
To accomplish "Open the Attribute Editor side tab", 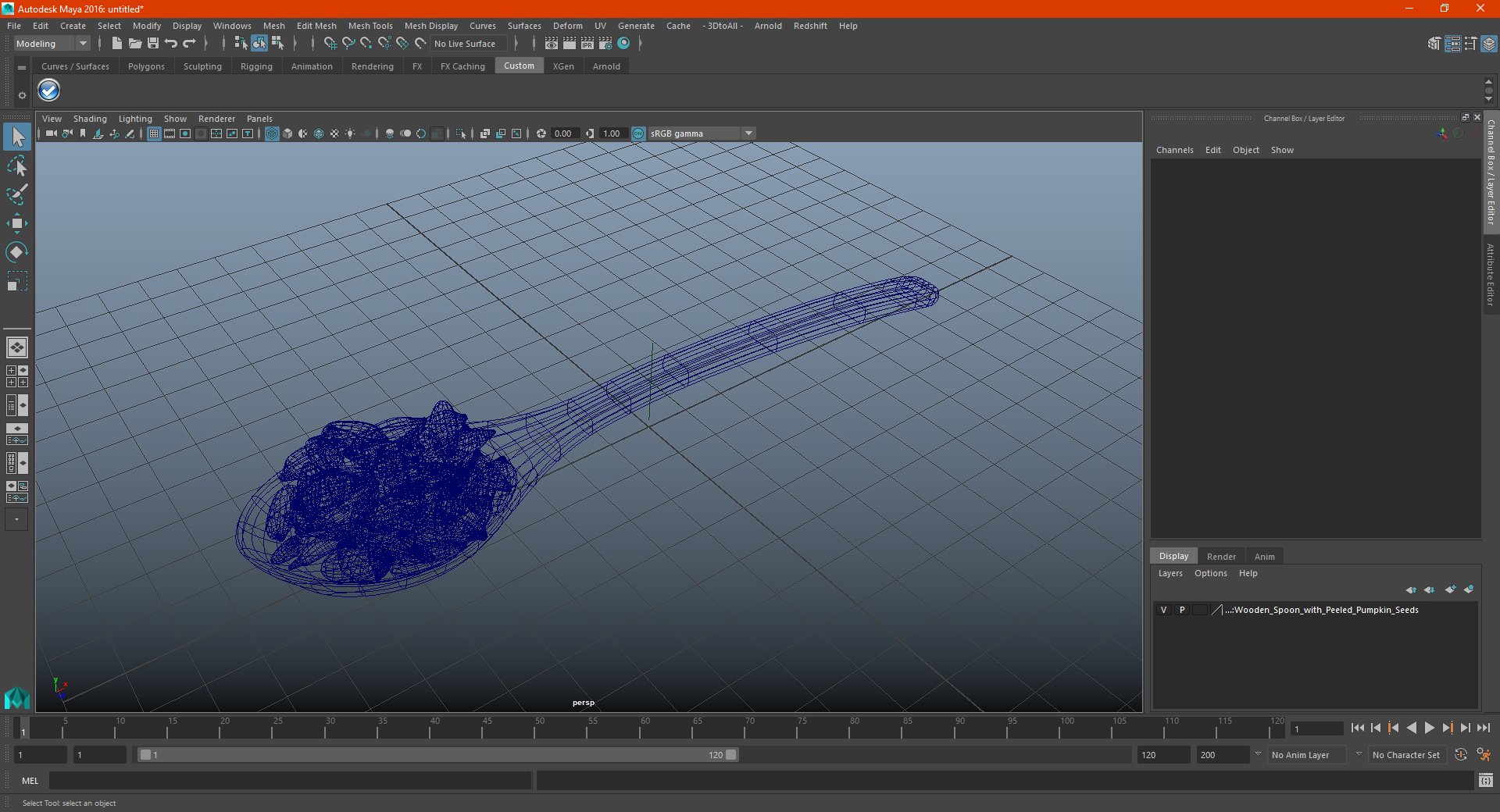I will coord(1491,273).
